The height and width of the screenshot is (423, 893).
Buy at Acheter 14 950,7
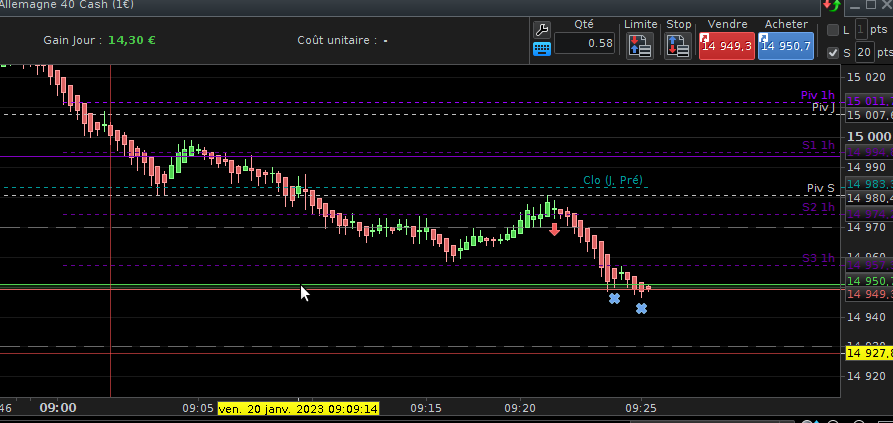coord(786,46)
